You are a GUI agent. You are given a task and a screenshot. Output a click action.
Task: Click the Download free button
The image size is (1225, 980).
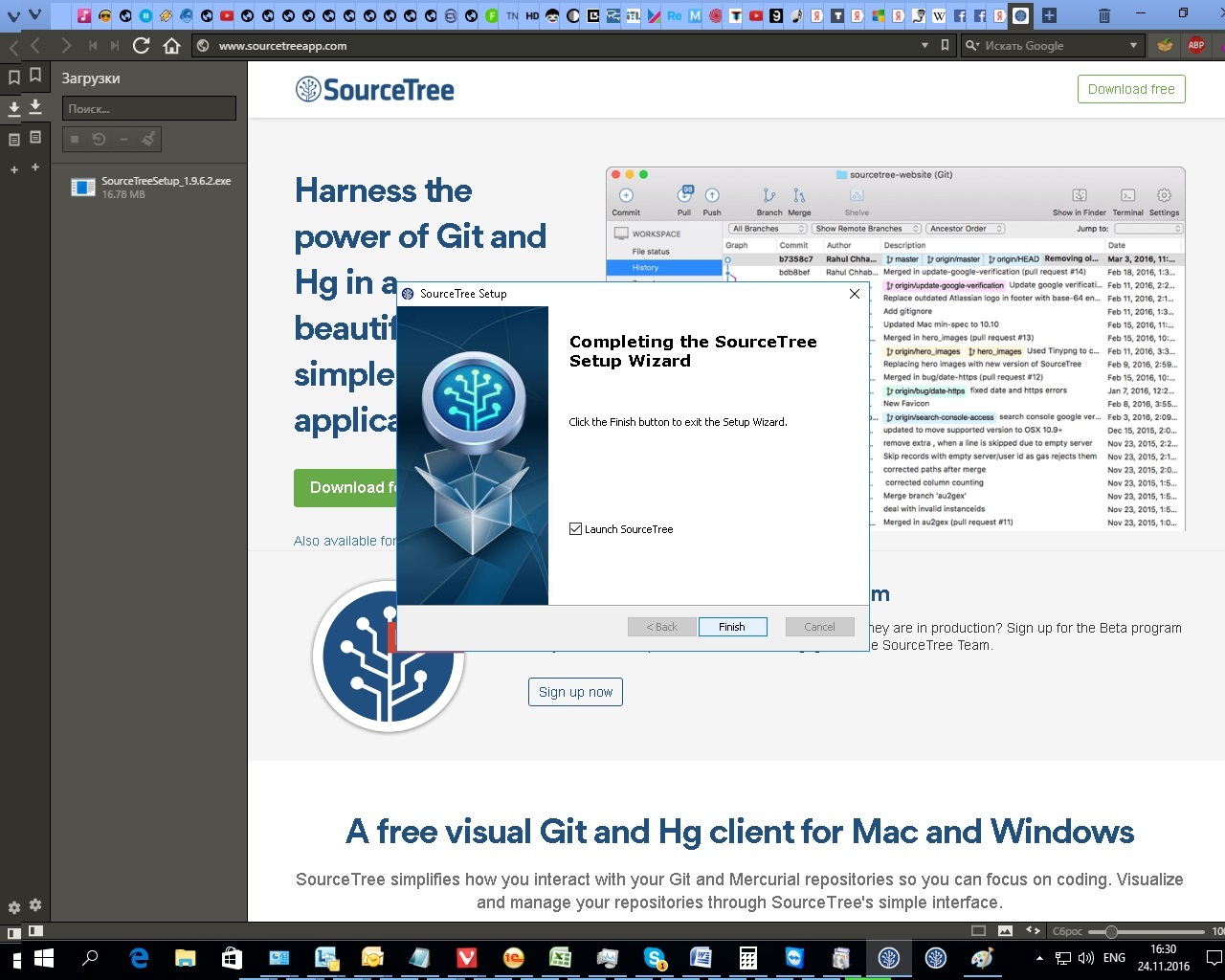point(1131,89)
